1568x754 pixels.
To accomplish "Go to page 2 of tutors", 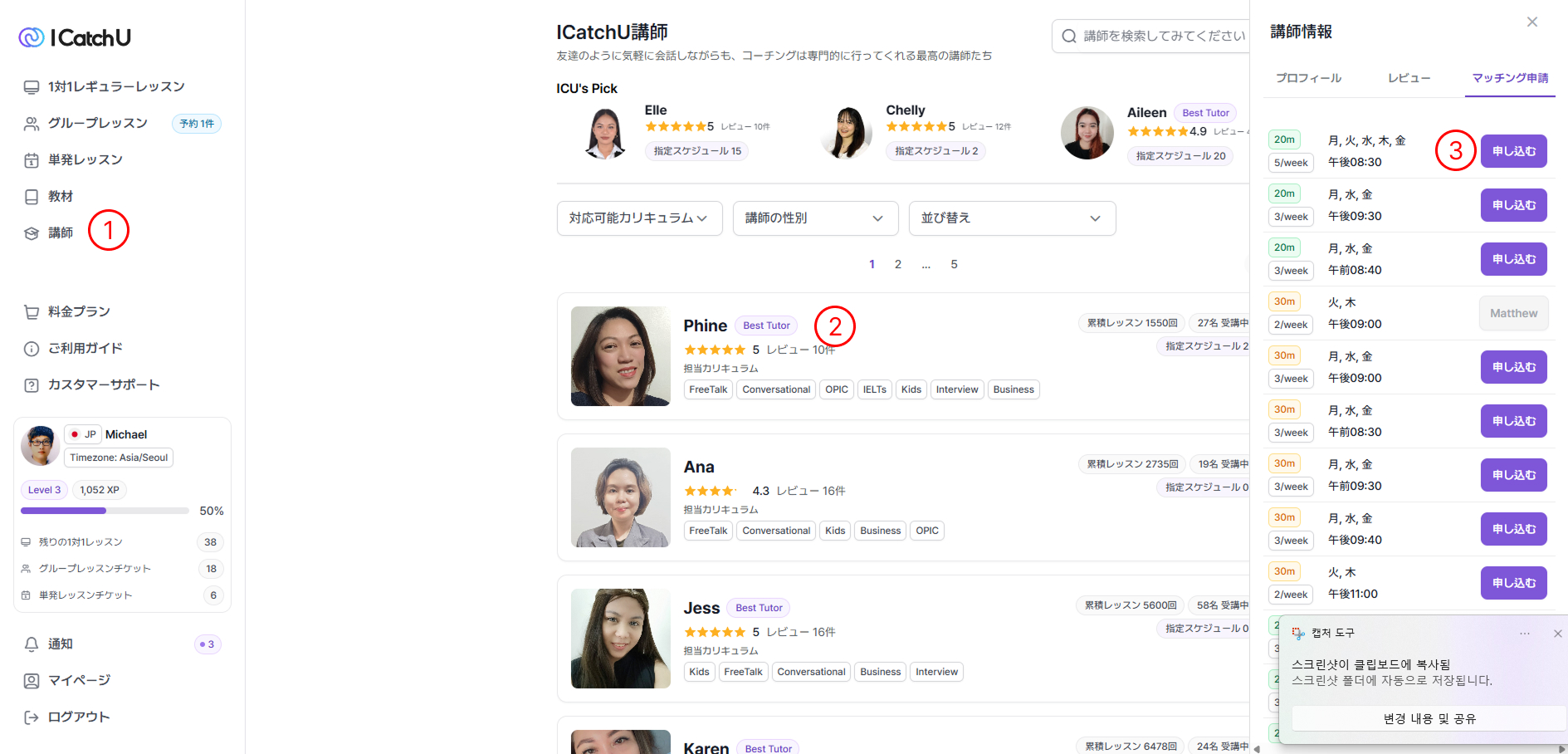I will [x=897, y=265].
